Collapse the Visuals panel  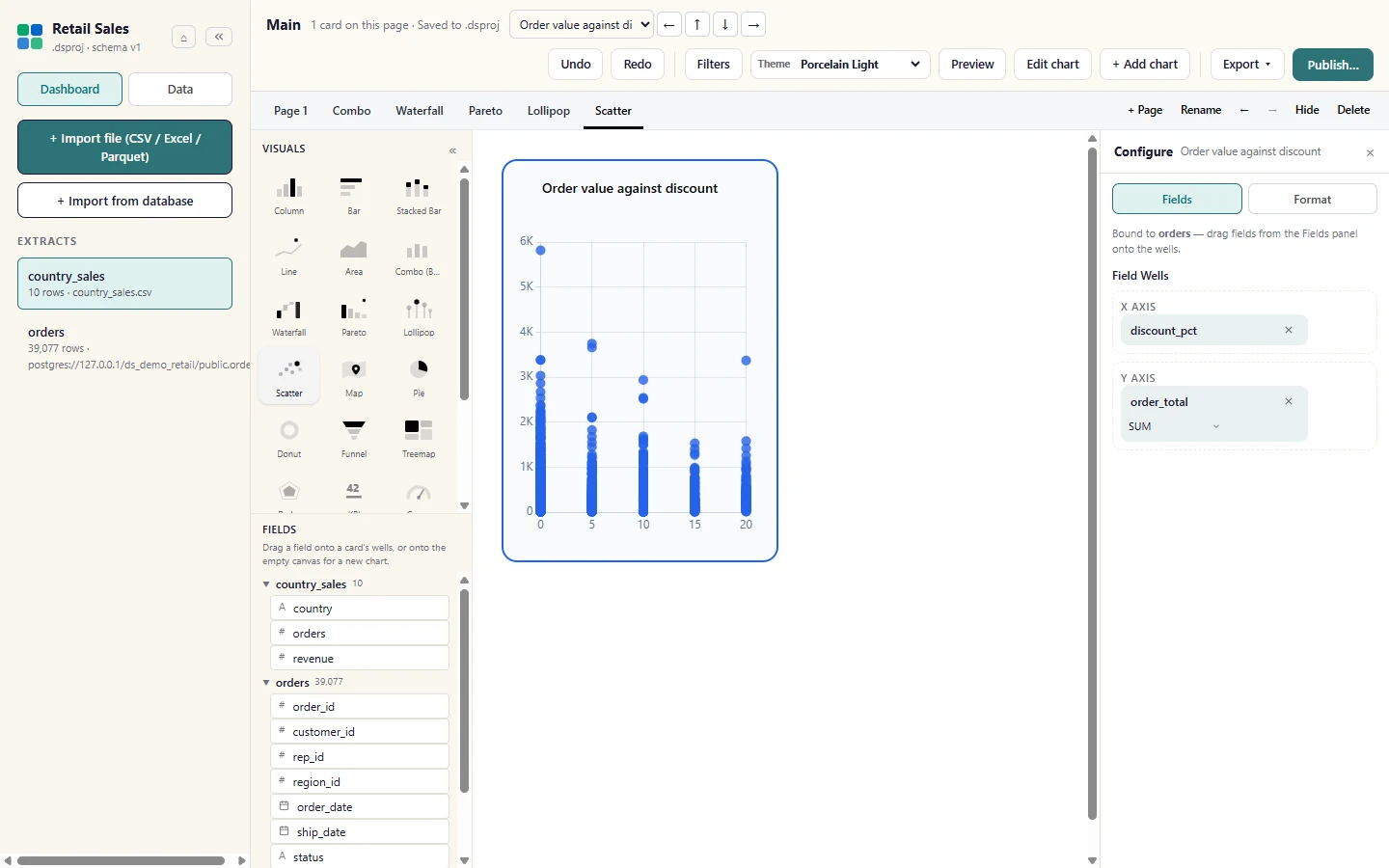(452, 150)
